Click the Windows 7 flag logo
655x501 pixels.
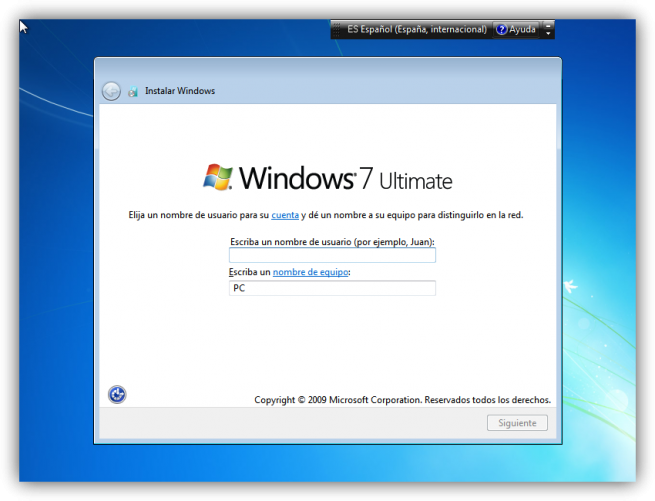pyautogui.click(x=218, y=177)
